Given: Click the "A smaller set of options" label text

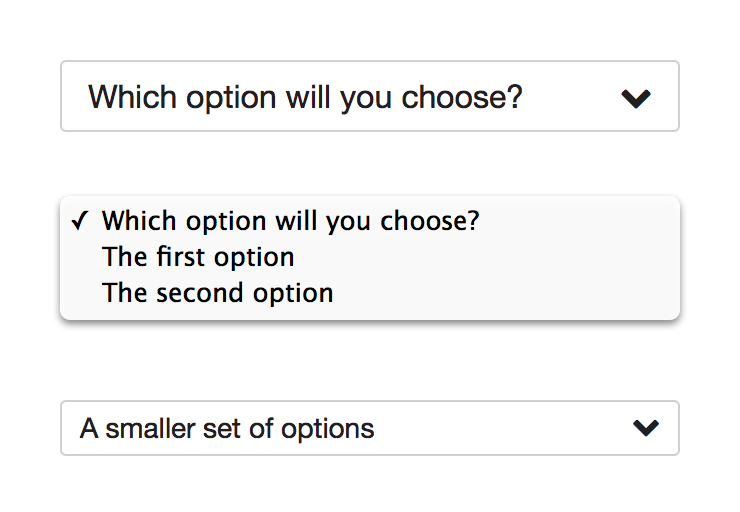Looking at the screenshot, I should click(x=227, y=429).
